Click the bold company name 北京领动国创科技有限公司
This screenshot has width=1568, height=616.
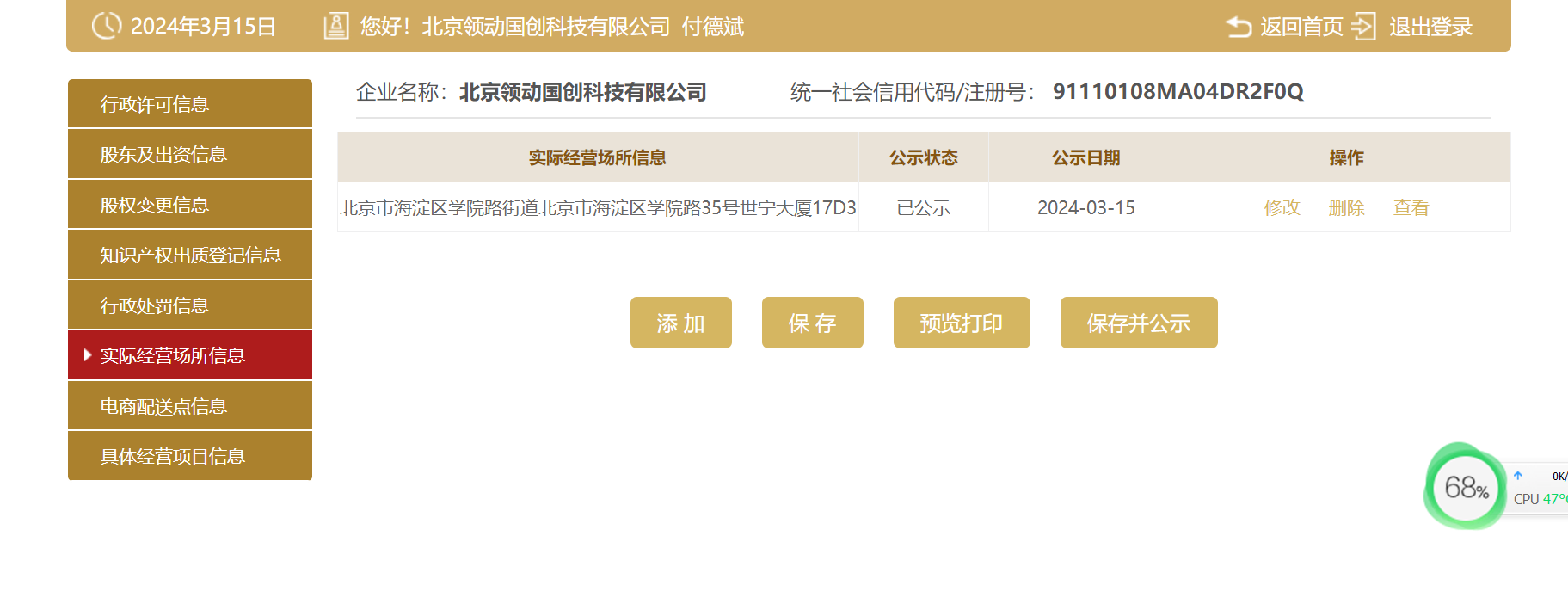tap(583, 92)
